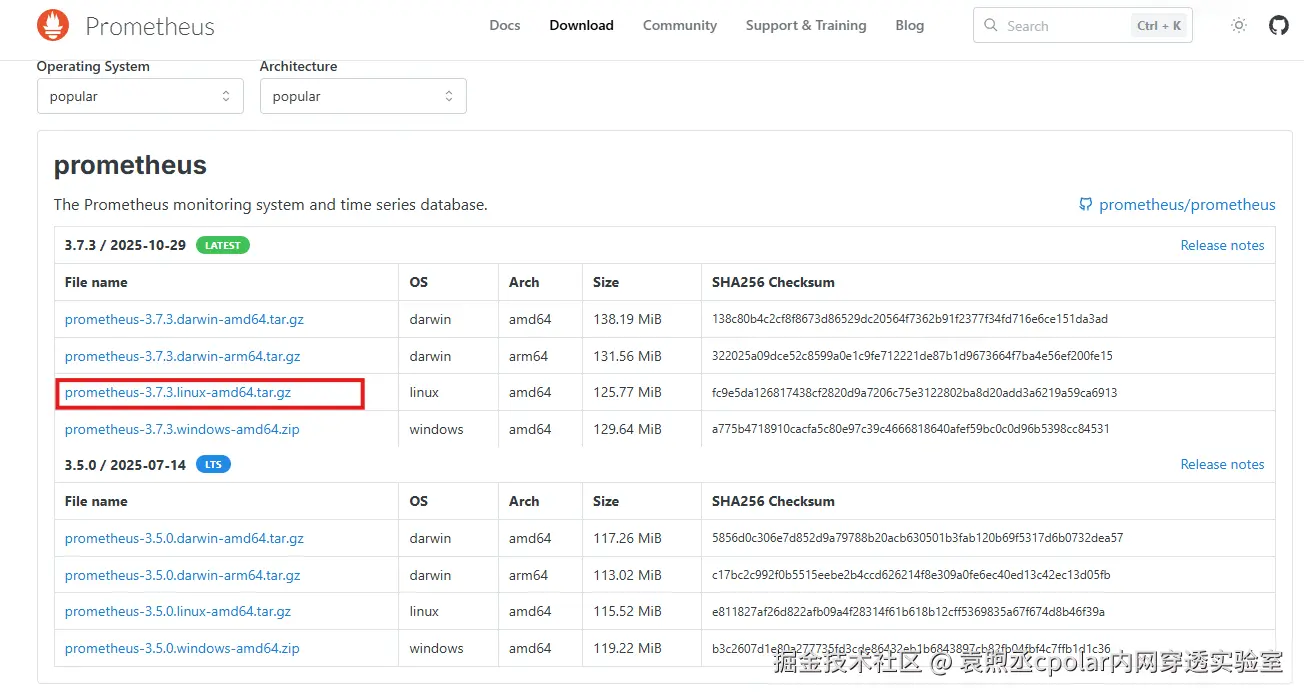Download prometheus-3.7.3.darwin-arm64.tar.gz

pyautogui.click(x=183, y=356)
